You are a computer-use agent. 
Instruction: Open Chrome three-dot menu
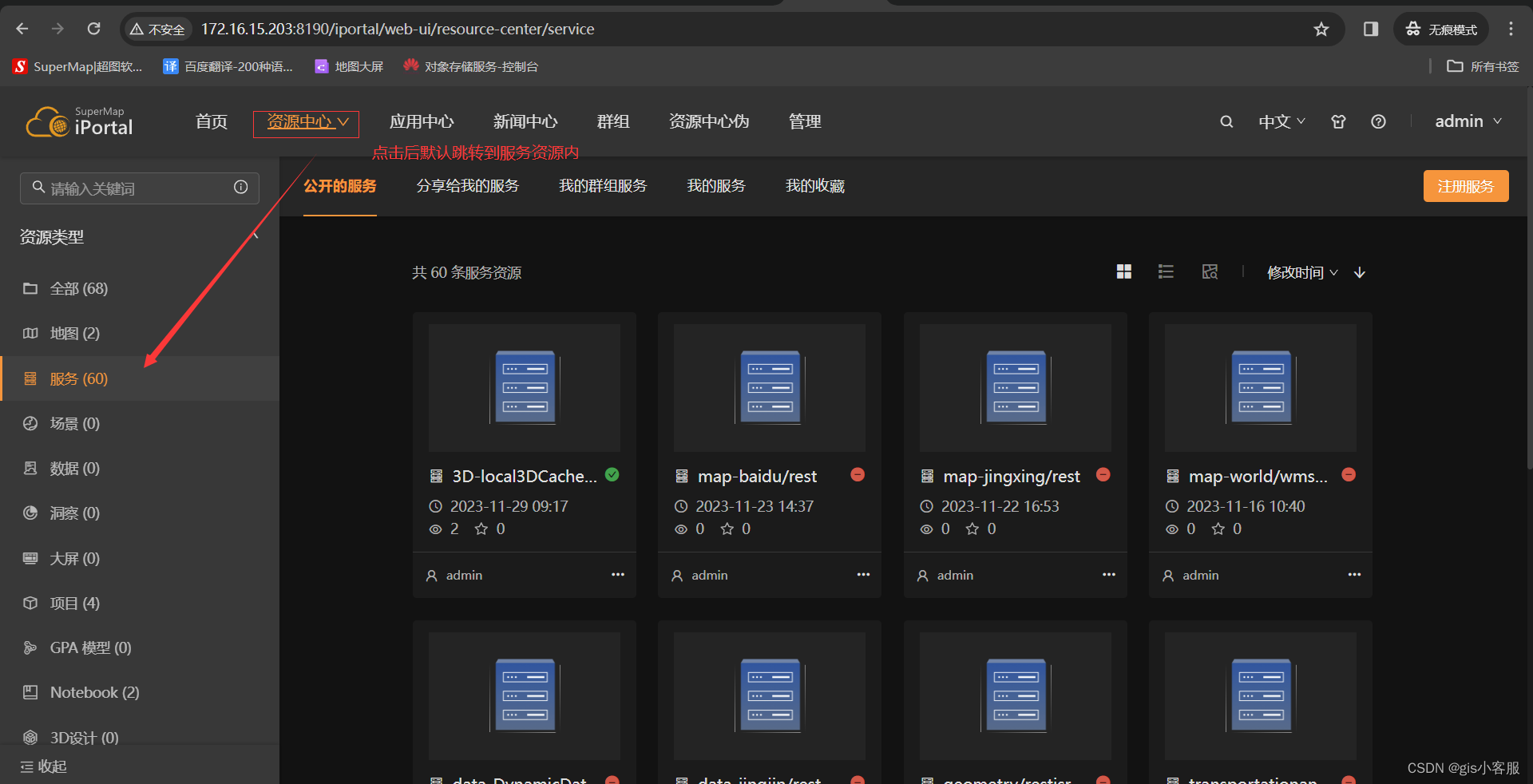[1511, 30]
